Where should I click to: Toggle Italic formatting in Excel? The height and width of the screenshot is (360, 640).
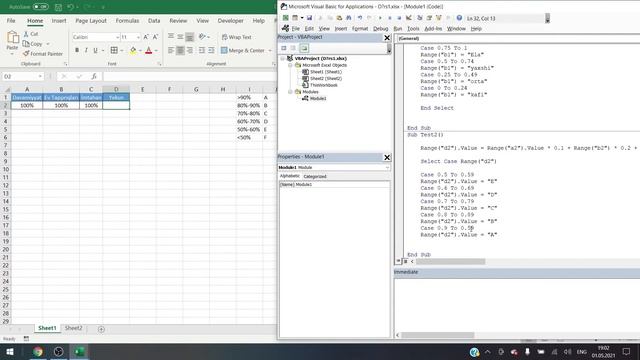tap(86, 50)
